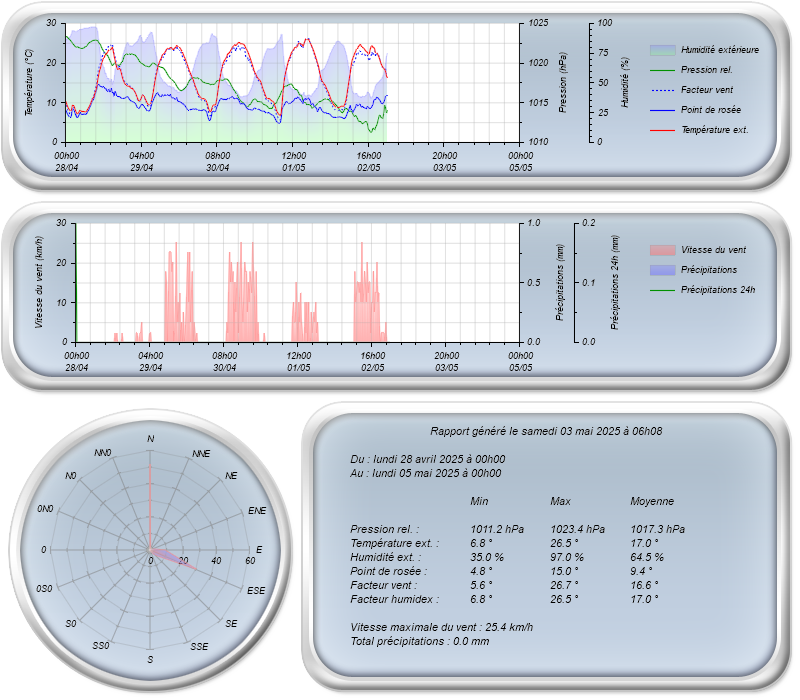Click the SSE label on the wind rose
This screenshot has width=800, height=700.
199,646
